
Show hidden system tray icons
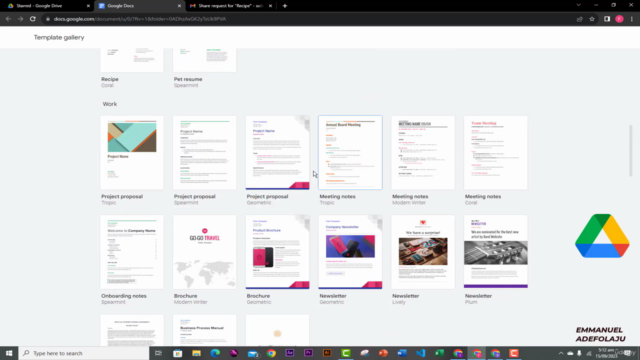[x=561, y=353]
